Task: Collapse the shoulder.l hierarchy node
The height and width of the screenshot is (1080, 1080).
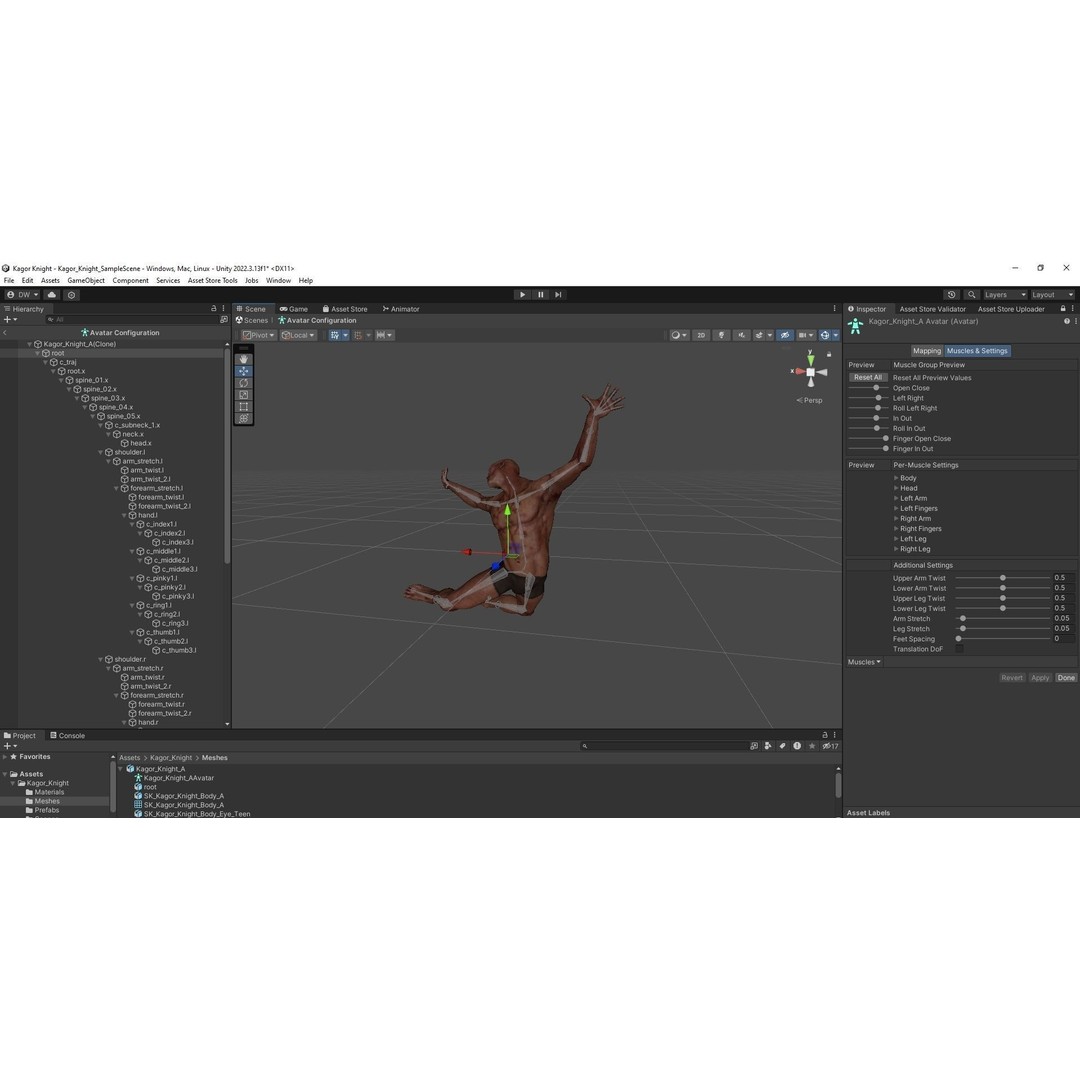Action: click(100, 453)
